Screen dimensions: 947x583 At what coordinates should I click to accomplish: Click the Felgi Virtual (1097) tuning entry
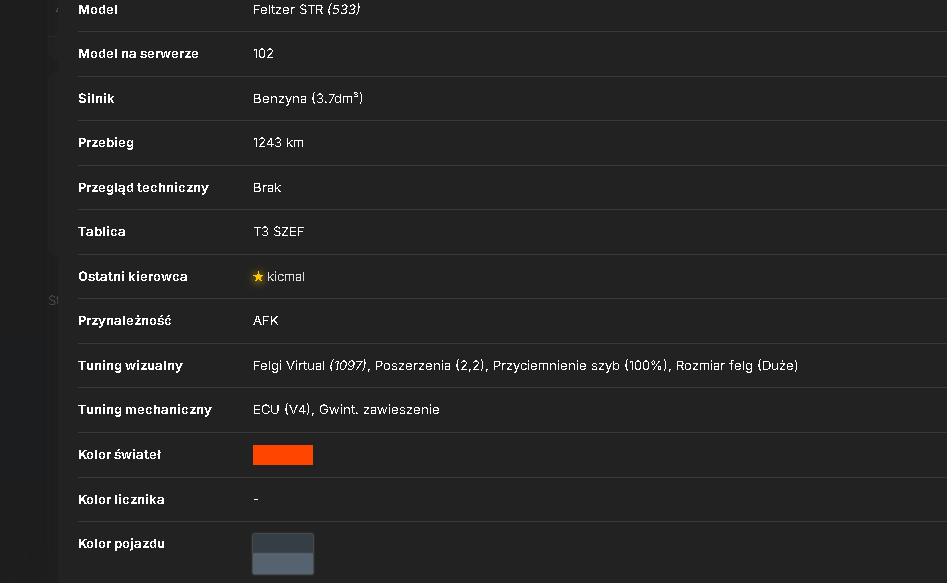(310, 366)
